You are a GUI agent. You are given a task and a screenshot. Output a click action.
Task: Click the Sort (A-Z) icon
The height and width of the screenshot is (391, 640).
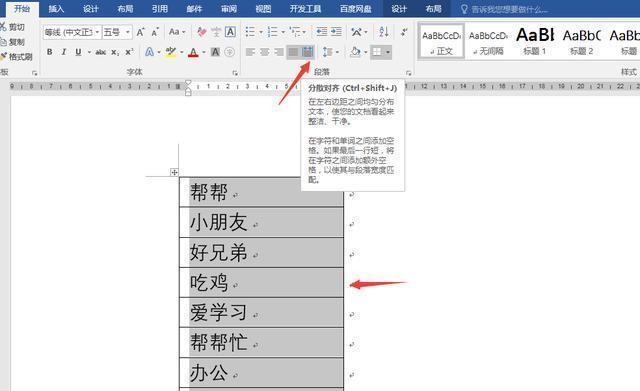[x=384, y=32]
